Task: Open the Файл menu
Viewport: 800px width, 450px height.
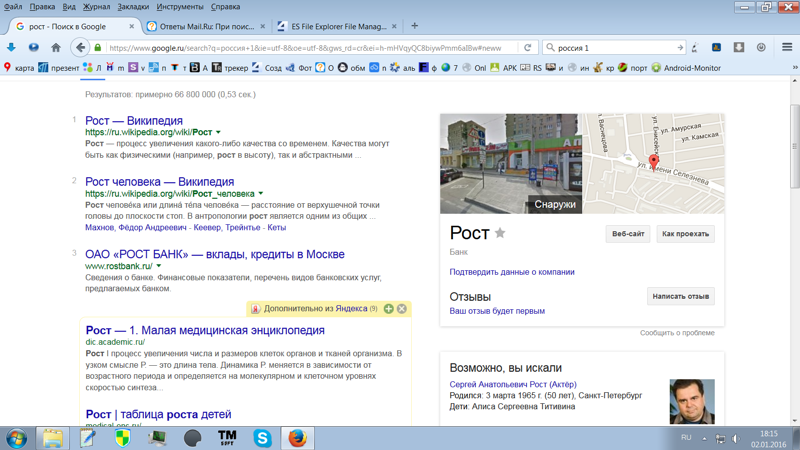Action: (13, 7)
